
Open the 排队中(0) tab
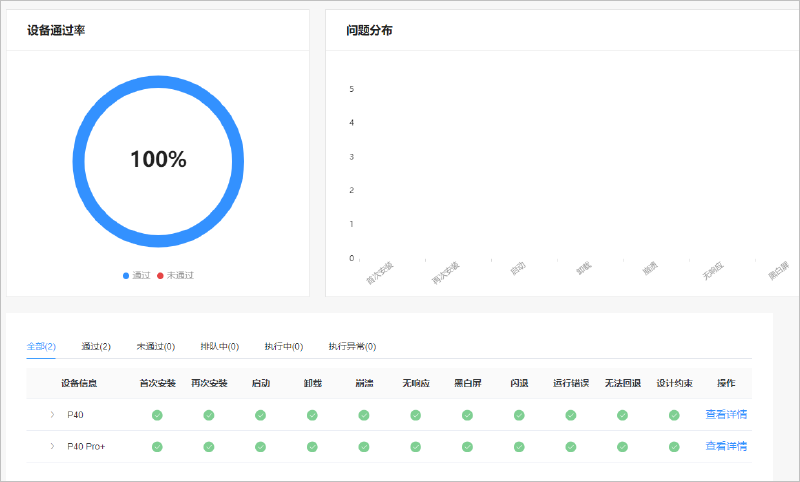coord(219,346)
